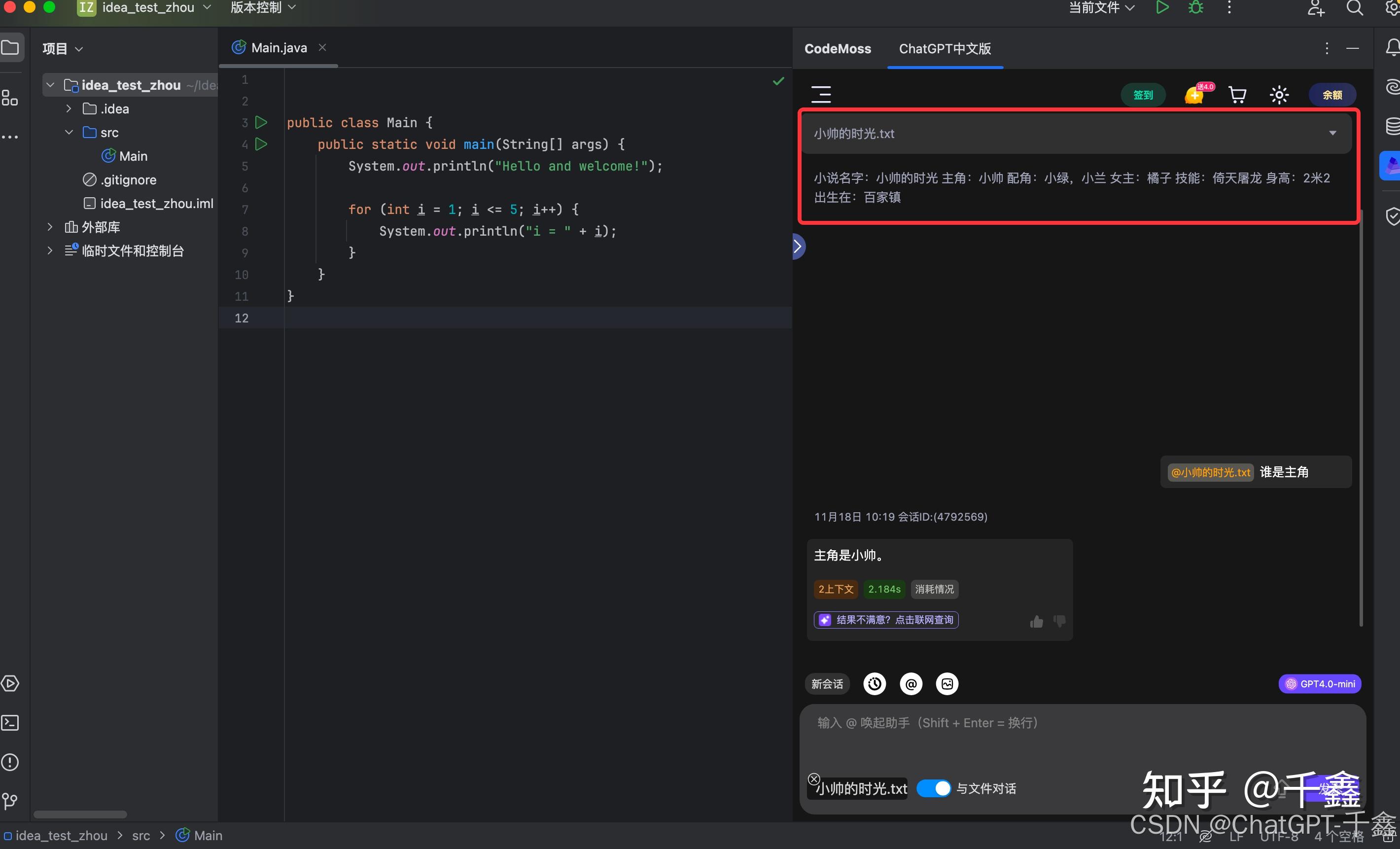Click the 签到 check-in button
The width and height of the screenshot is (1400, 849).
pyautogui.click(x=1143, y=94)
